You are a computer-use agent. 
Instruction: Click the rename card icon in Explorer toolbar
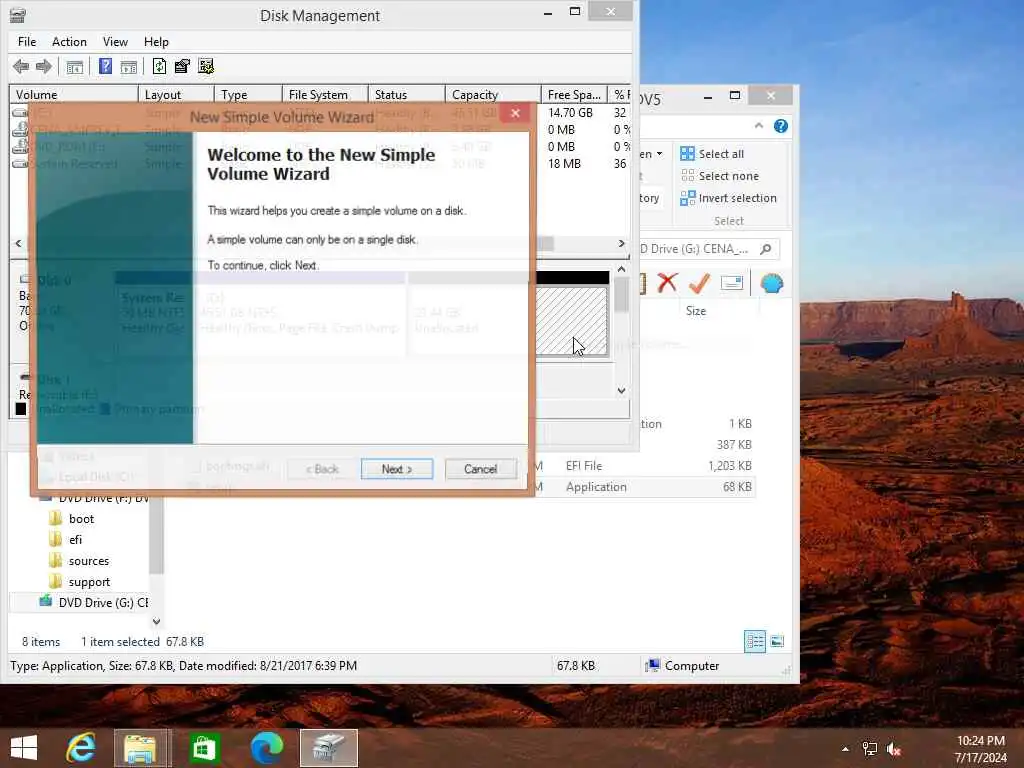coord(731,283)
